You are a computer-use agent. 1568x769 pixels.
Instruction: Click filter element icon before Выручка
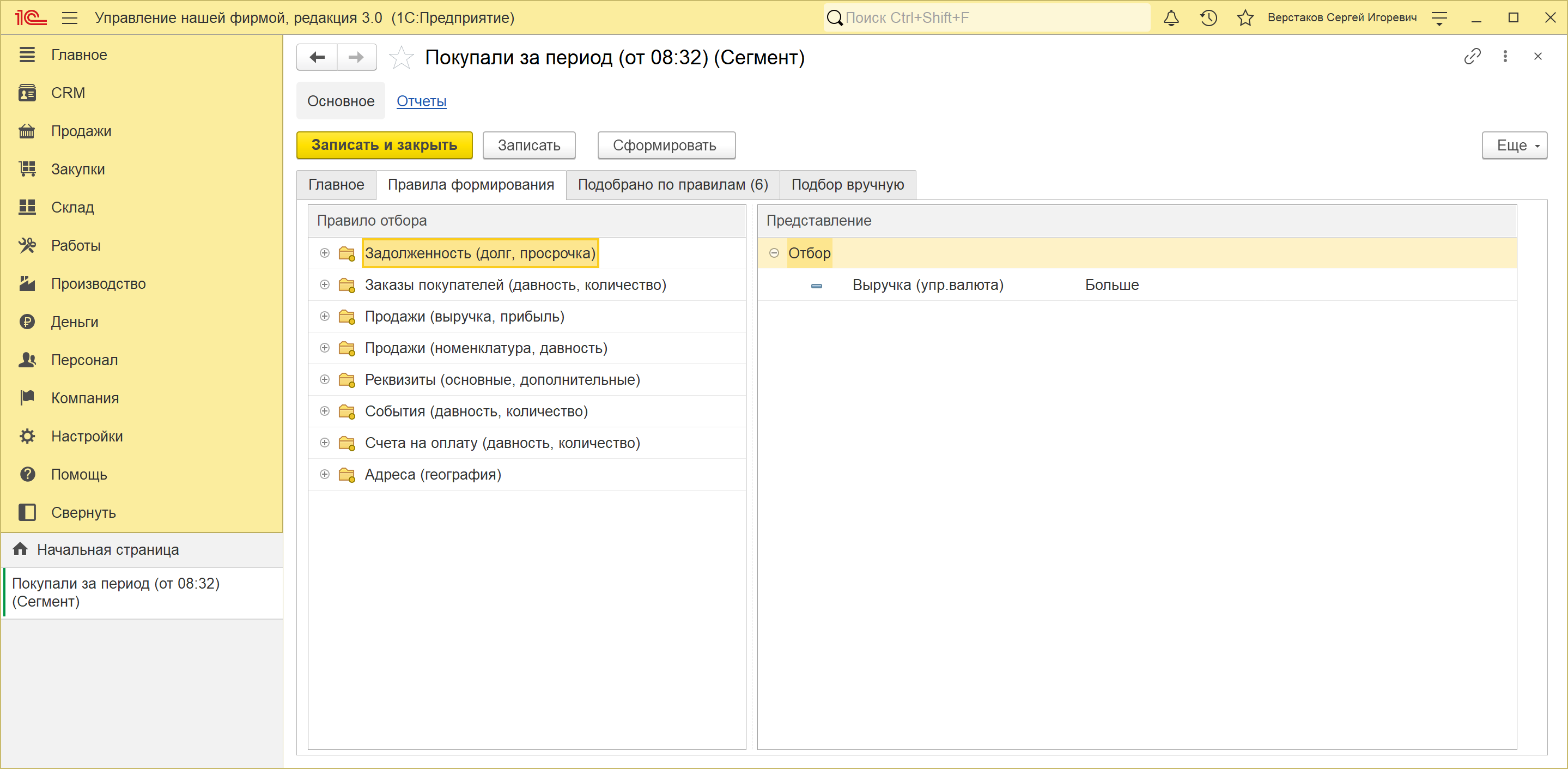(816, 286)
